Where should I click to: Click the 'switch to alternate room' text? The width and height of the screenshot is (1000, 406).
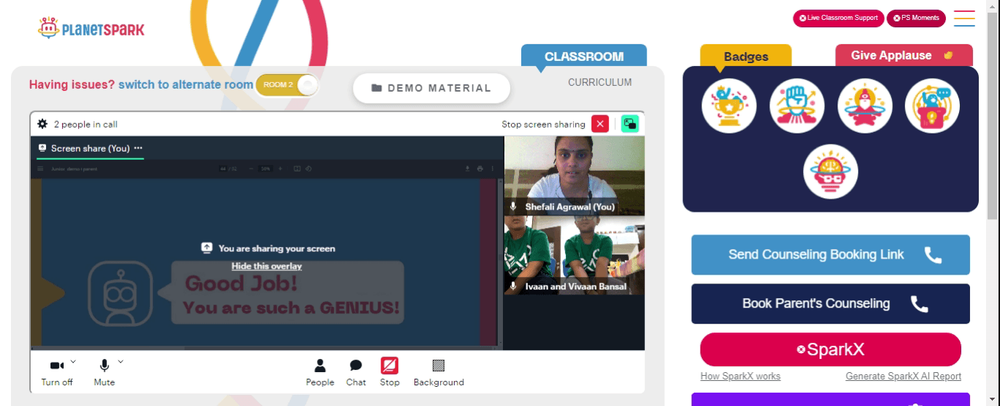pyautogui.click(x=186, y=84)
